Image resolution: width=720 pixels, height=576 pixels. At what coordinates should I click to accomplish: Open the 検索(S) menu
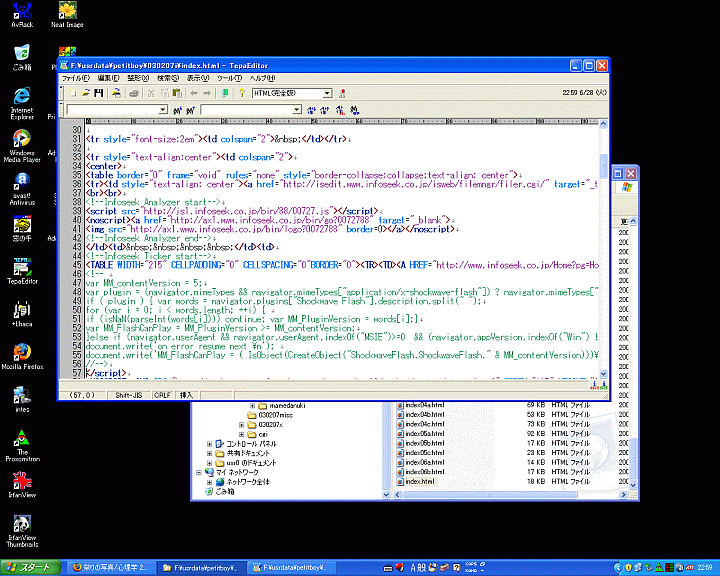[167, 78]
